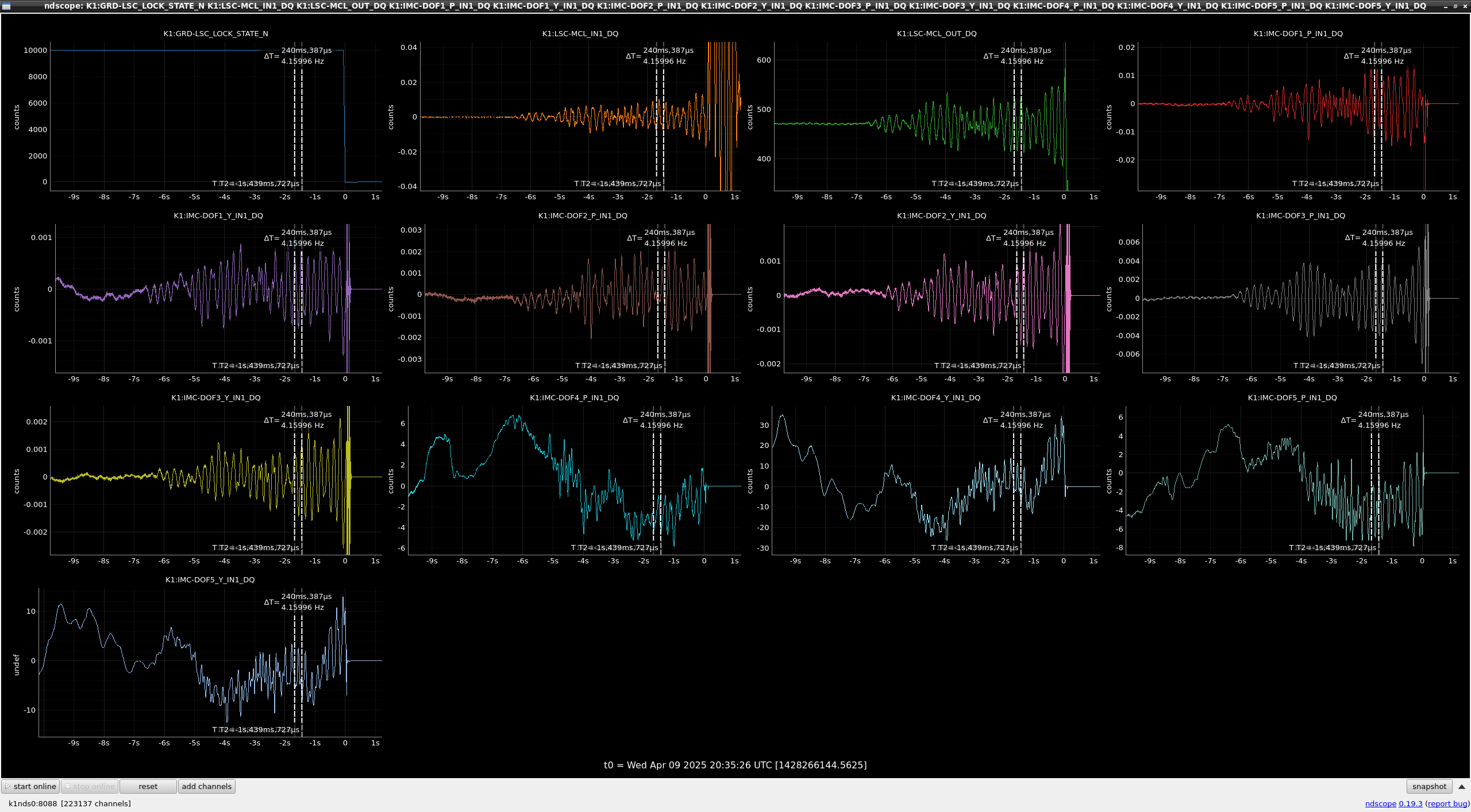Viewport: 1471px width, 812px height.
Task: Open the report bug link
Action: coord(1447,803)
